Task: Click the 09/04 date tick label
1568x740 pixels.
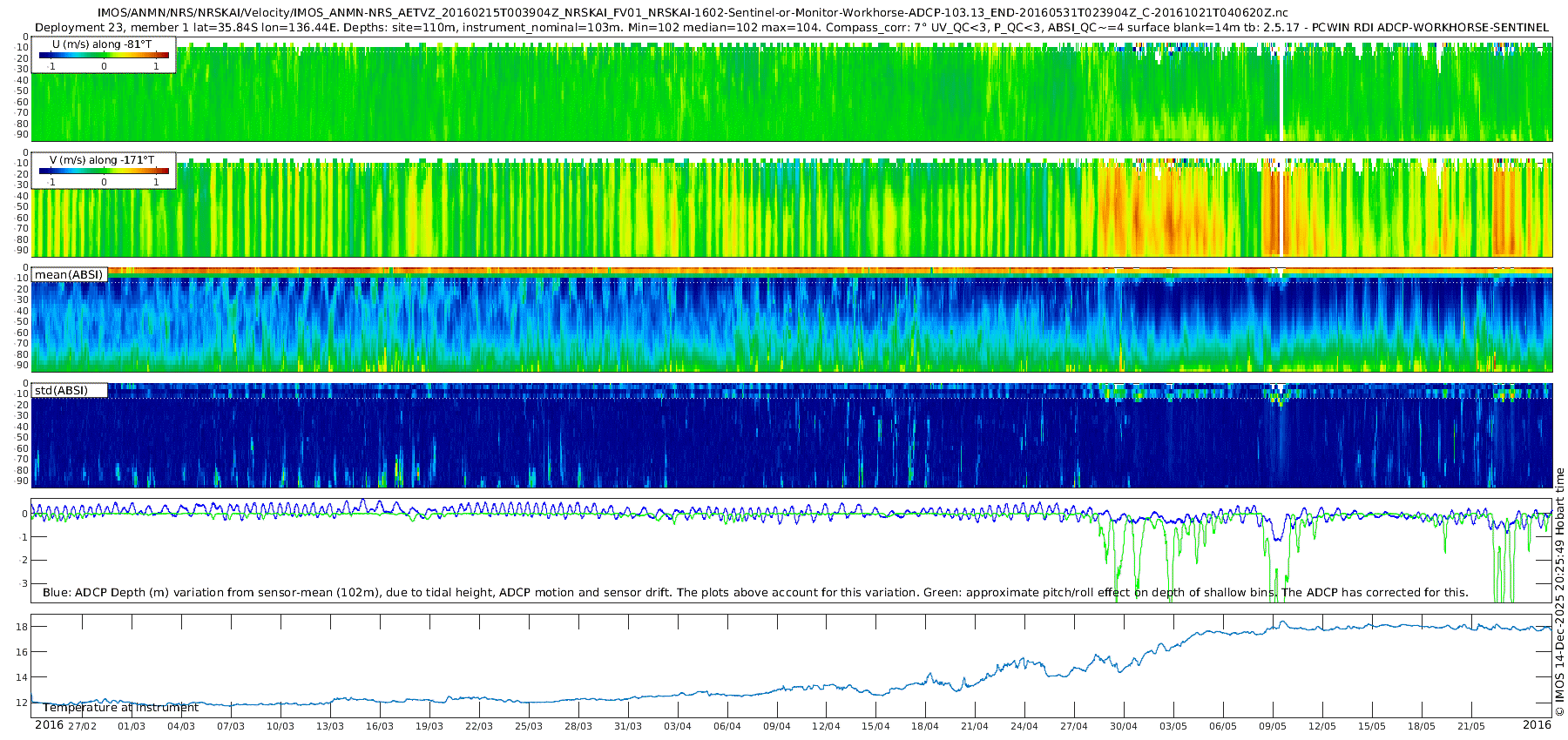Action: (777, 726)
